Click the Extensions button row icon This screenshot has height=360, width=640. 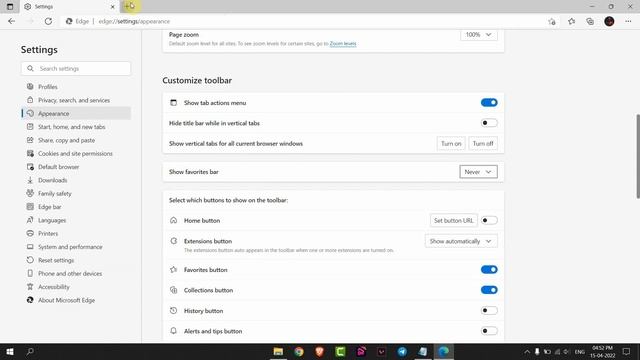point(173,241)
